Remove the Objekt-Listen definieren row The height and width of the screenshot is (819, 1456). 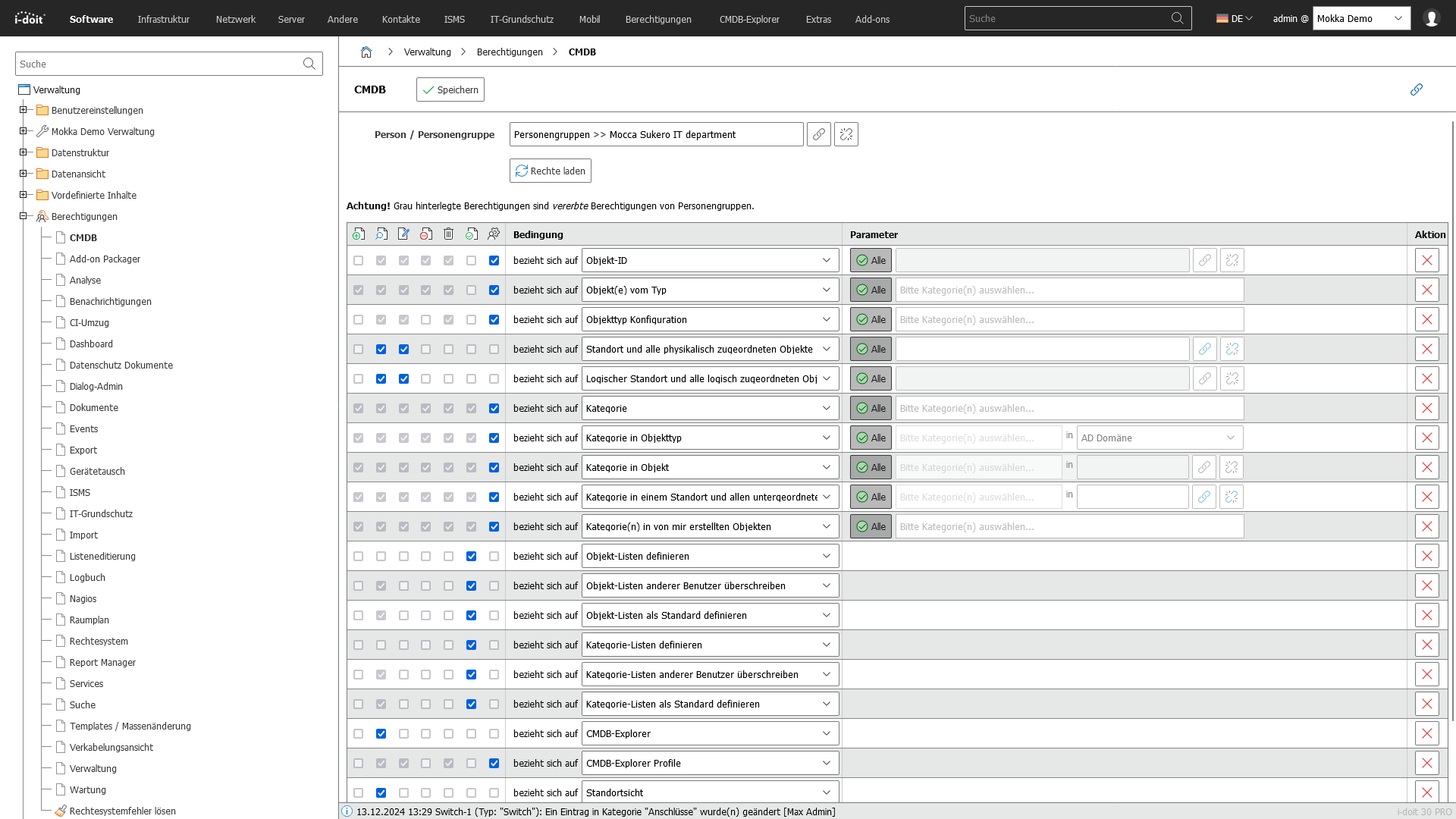pos(1427,556)
